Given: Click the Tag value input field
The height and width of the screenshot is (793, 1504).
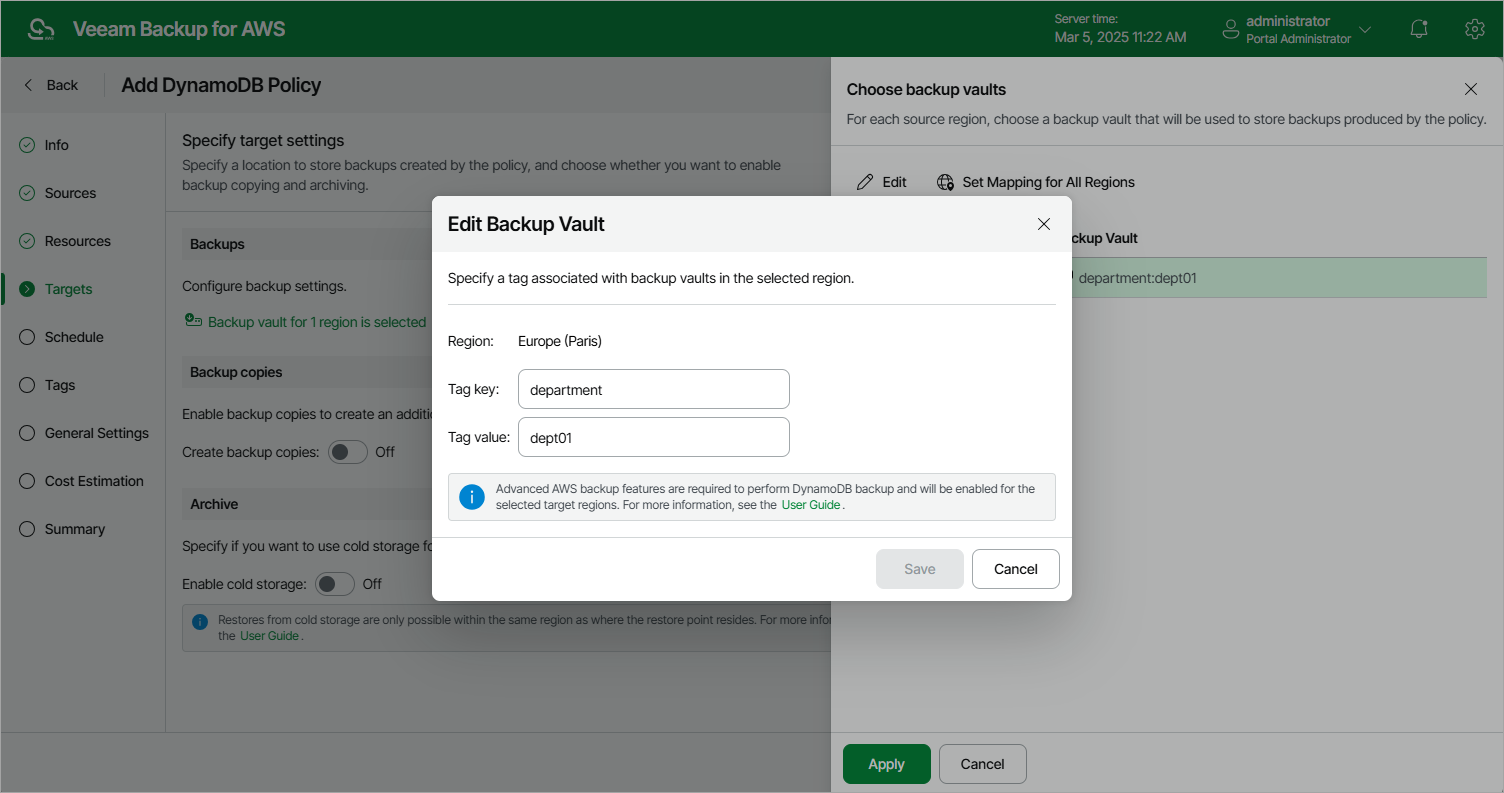Looking at the screenshot, I should click(654, 437).
